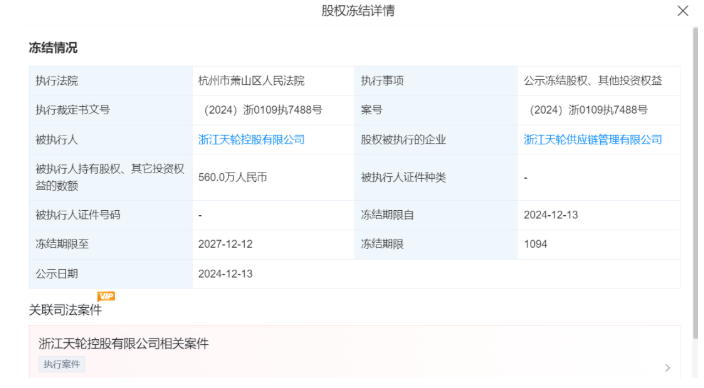
Task: Click the 冻结情况 section heading
Action: pyautogui.click(x=53, y=48)
